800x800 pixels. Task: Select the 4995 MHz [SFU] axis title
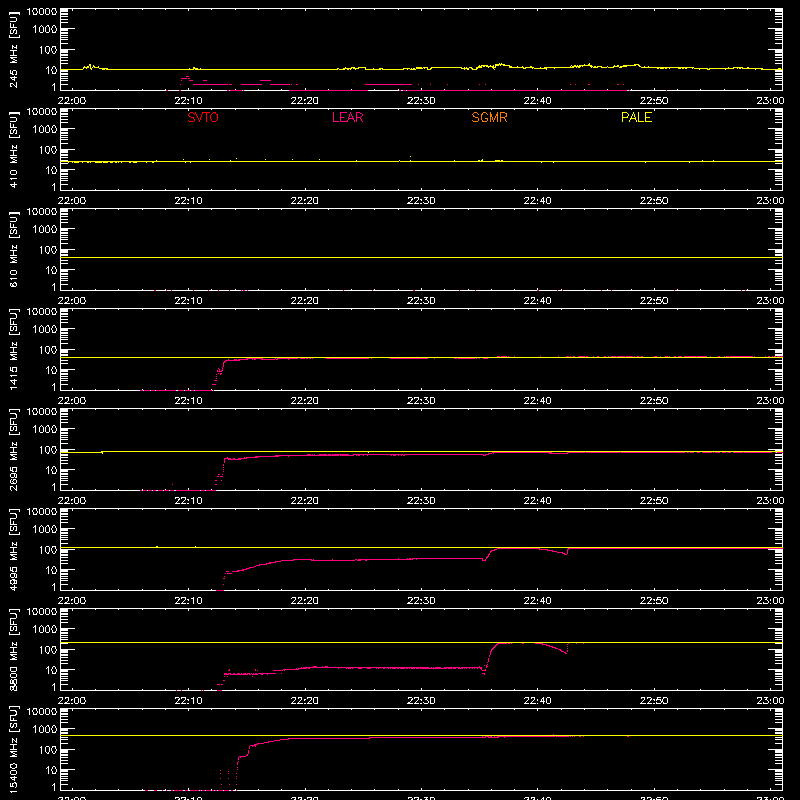pyautogui.click(x=14, y=549)
